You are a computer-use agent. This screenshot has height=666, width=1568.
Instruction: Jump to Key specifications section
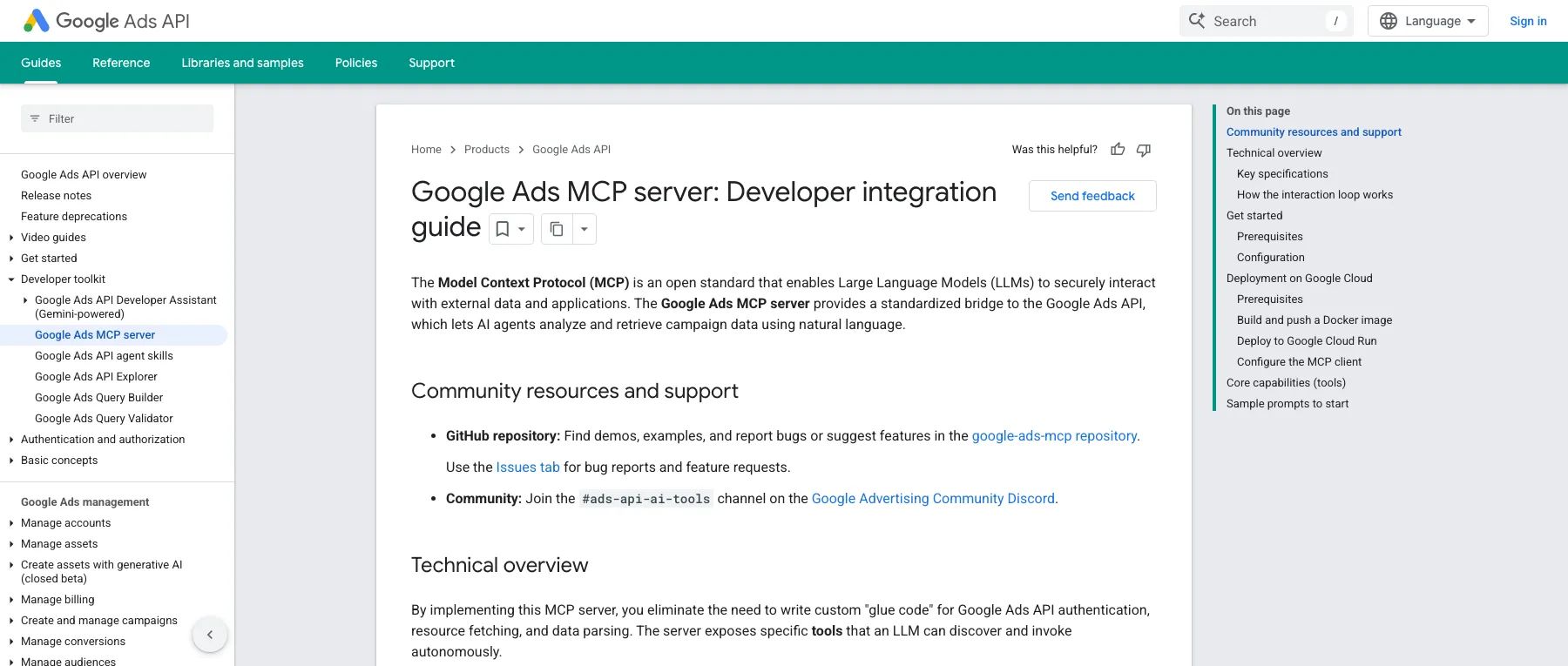(1282, 174)
